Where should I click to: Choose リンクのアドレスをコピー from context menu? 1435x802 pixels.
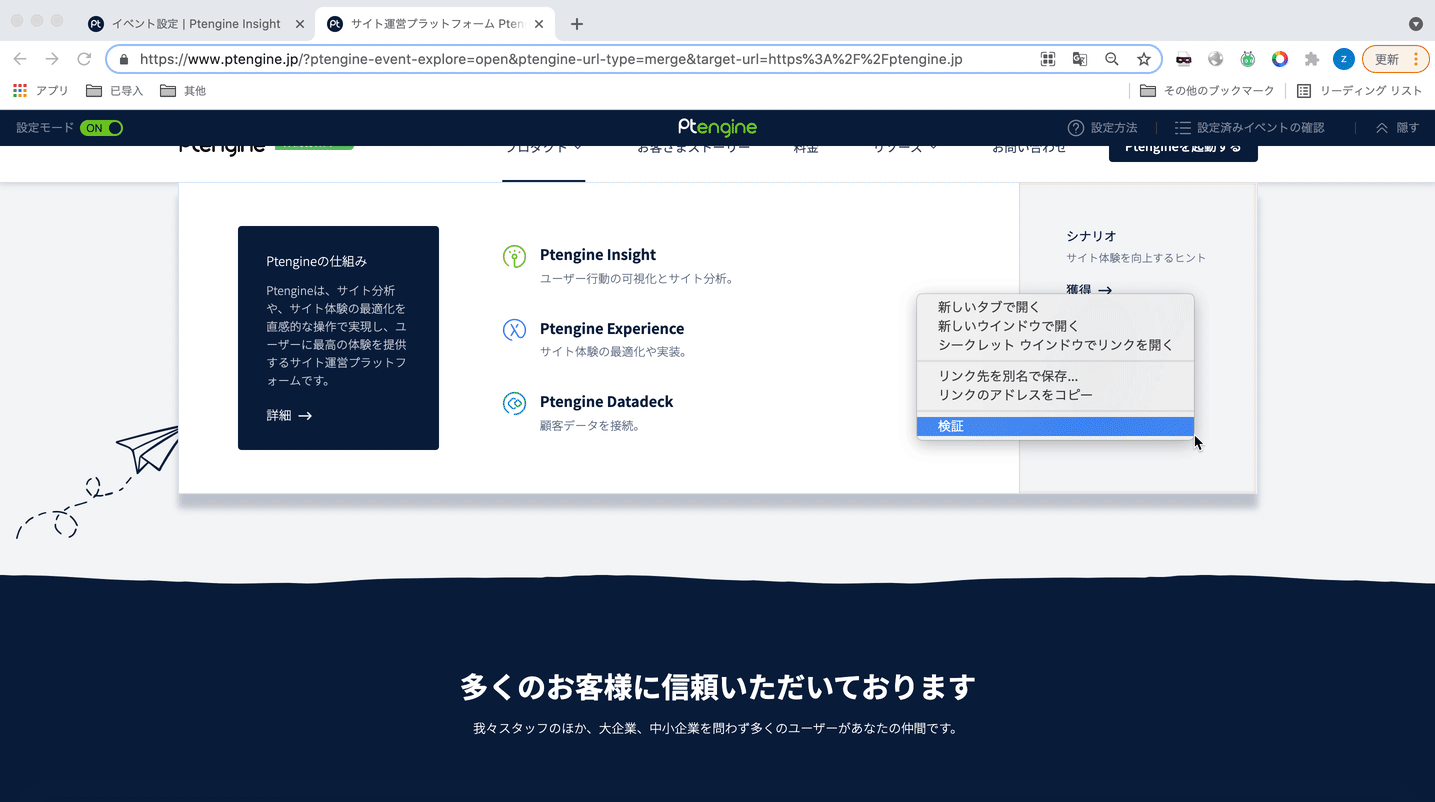click(x=1015, y=395)
